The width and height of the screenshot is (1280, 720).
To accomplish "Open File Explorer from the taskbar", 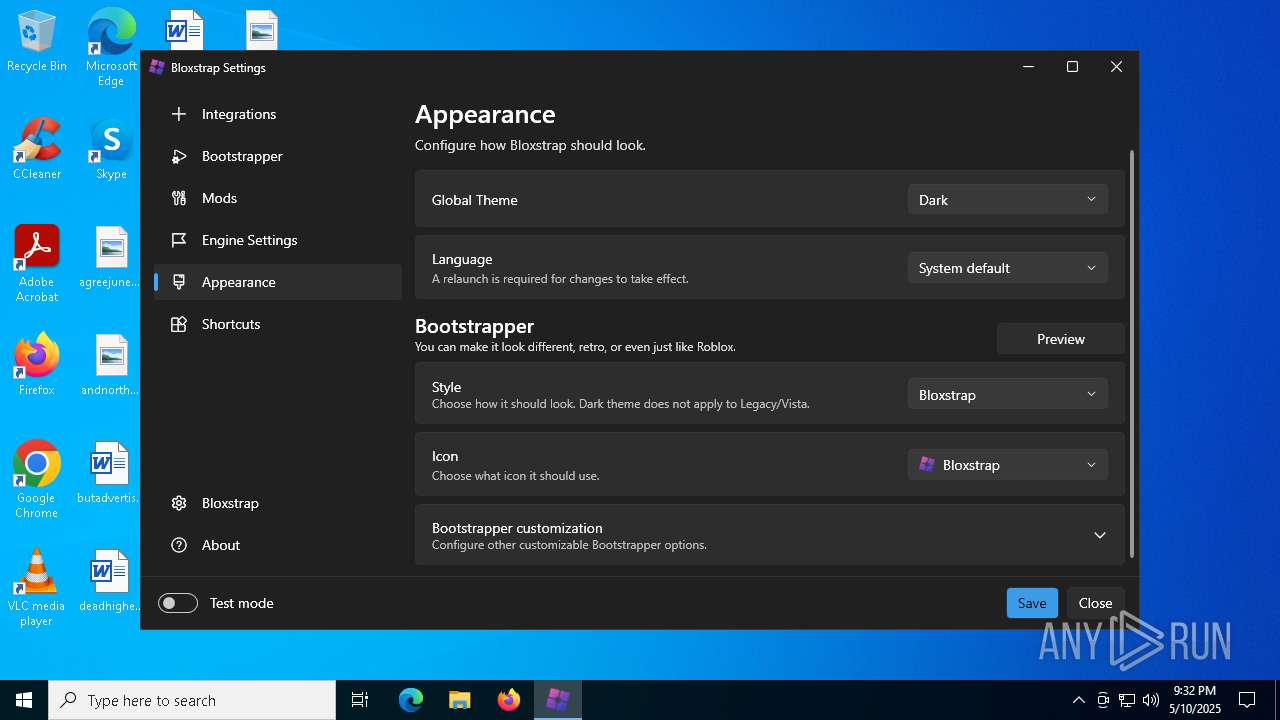I will (459, 700).
